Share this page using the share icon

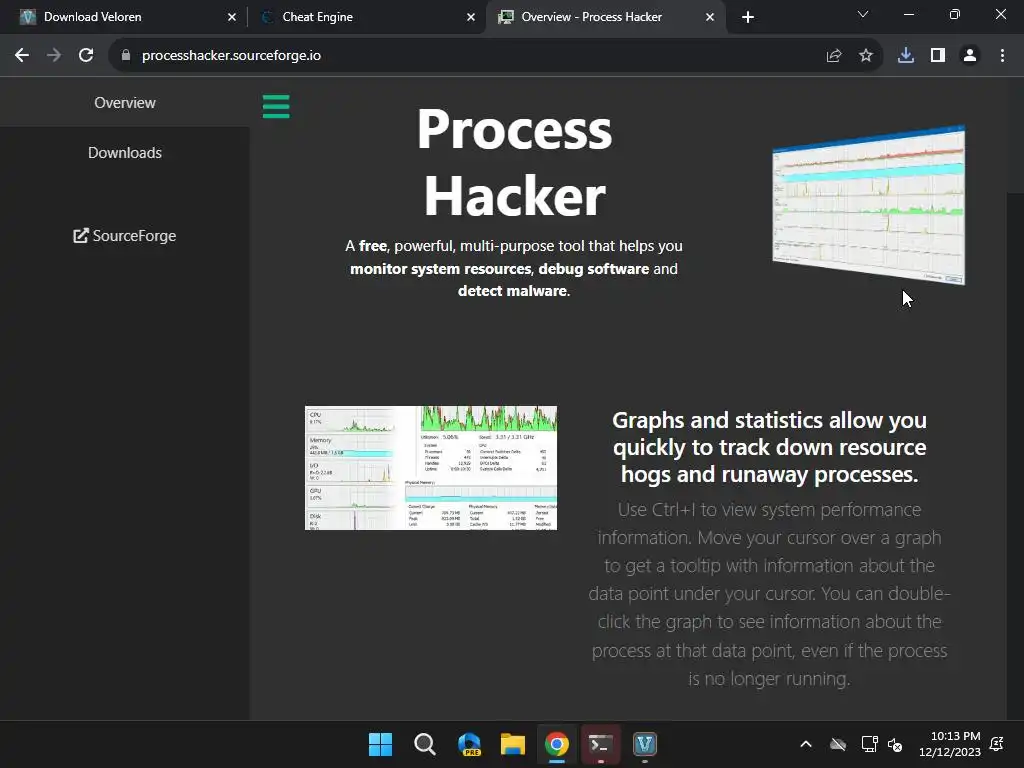[x=833, y=56]
